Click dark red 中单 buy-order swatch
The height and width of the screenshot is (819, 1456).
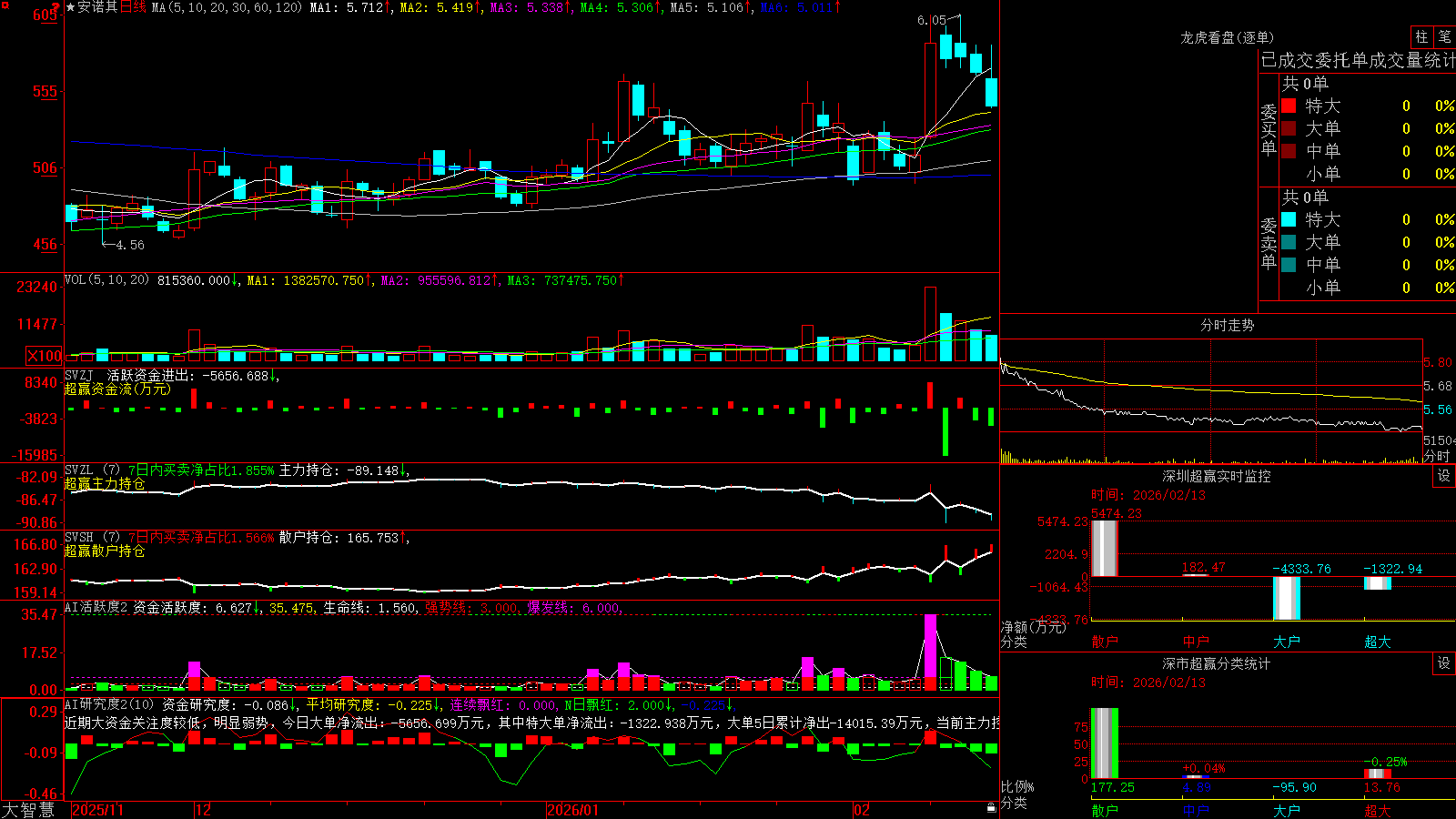[x=1289, y=151]
